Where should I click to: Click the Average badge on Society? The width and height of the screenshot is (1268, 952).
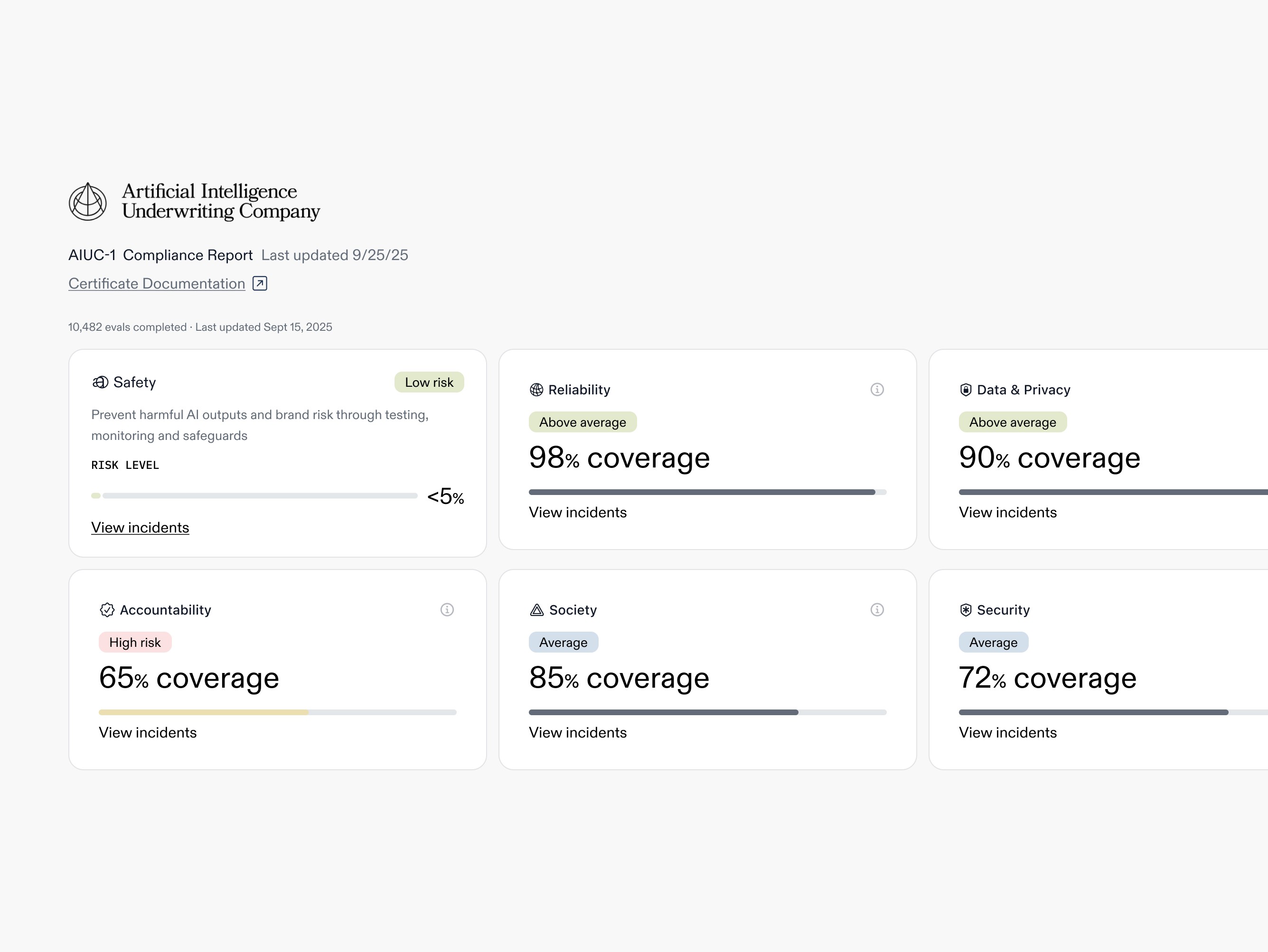click(564, 643)
